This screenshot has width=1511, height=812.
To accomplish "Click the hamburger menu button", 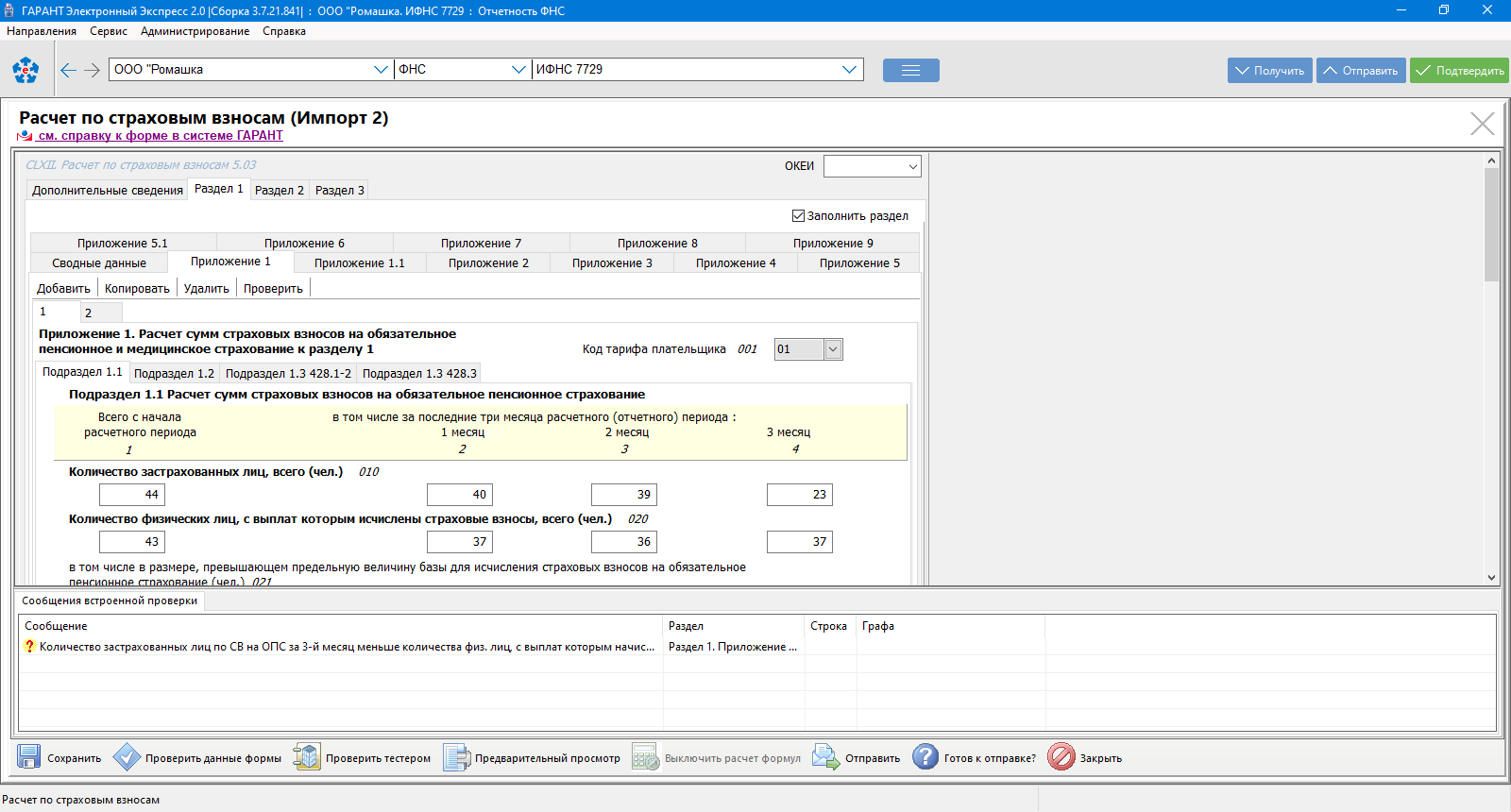I will [x=910, y=71].
